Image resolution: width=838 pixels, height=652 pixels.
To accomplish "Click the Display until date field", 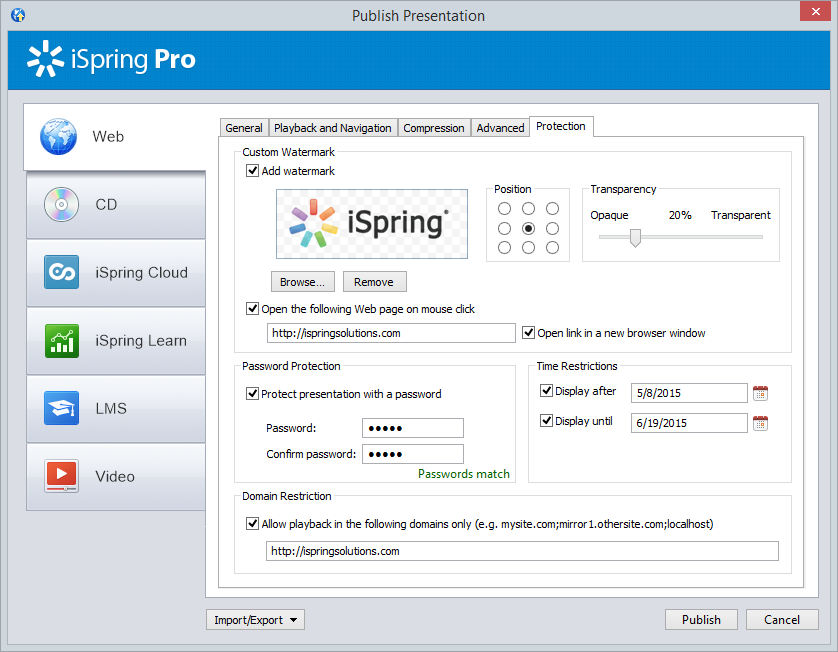I will [x=689, y=423].
